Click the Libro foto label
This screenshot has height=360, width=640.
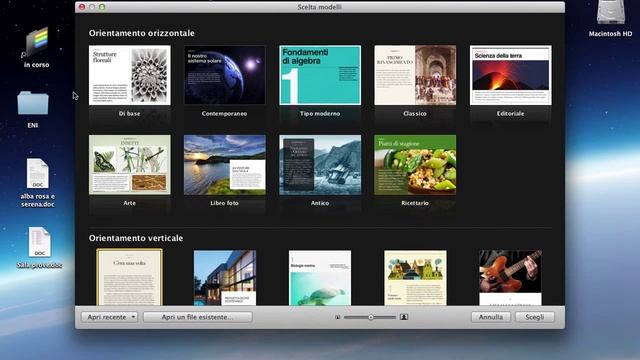tap(224, 203)
